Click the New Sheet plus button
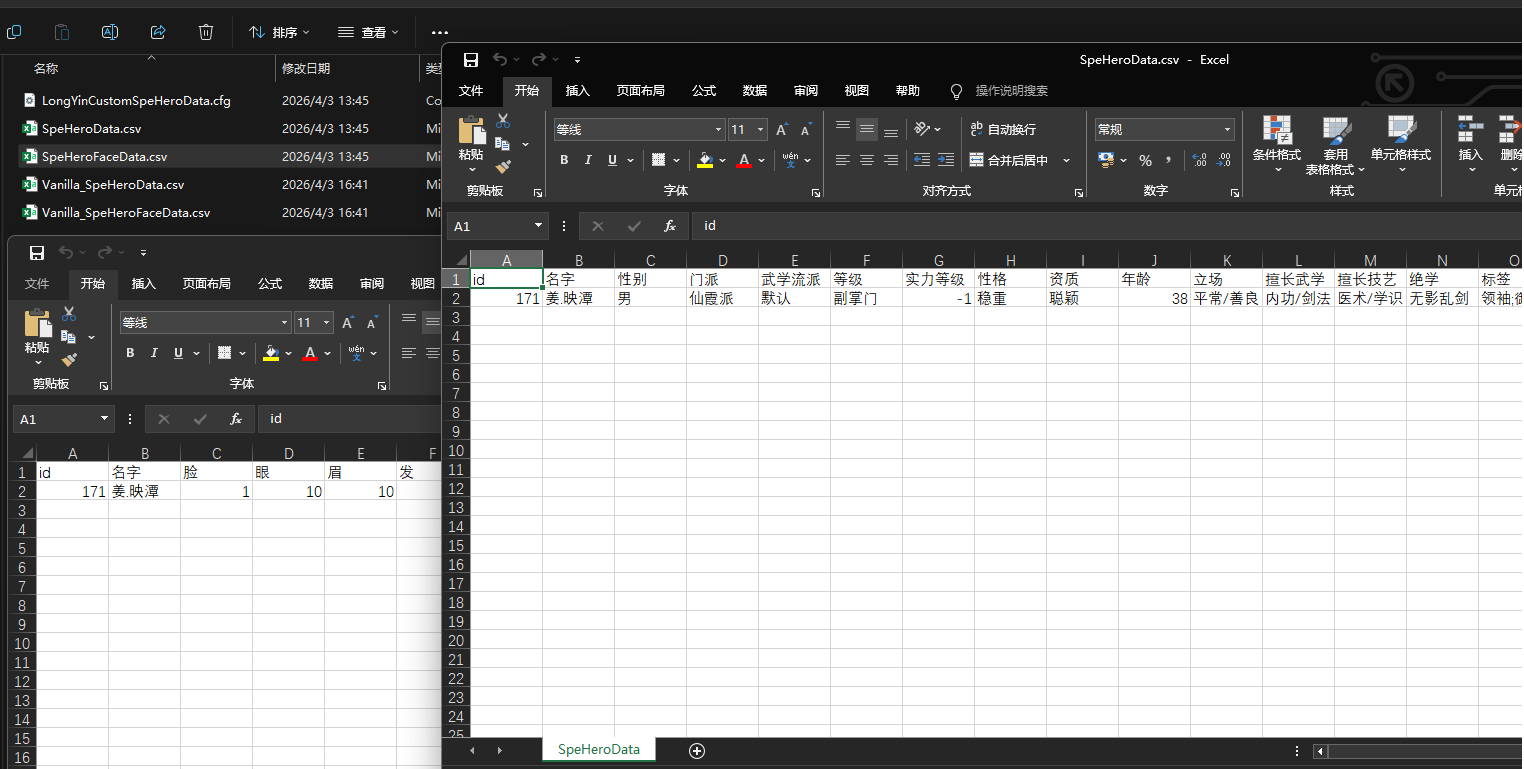Screen dimensions: 1524x769 click(x=697, y=750)
